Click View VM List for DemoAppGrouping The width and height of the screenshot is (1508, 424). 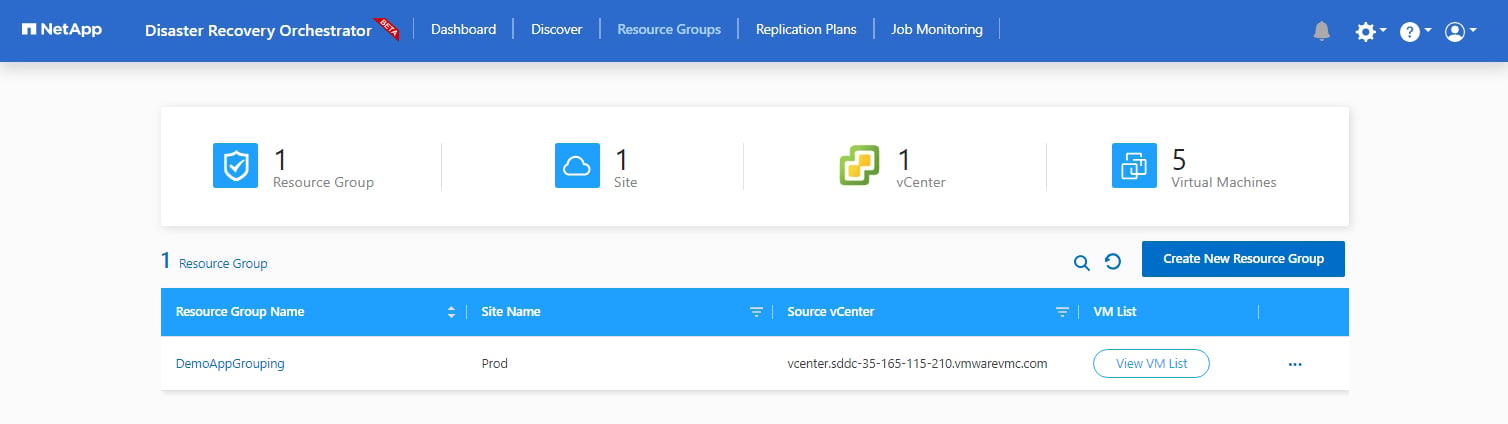click(1151, 364)
